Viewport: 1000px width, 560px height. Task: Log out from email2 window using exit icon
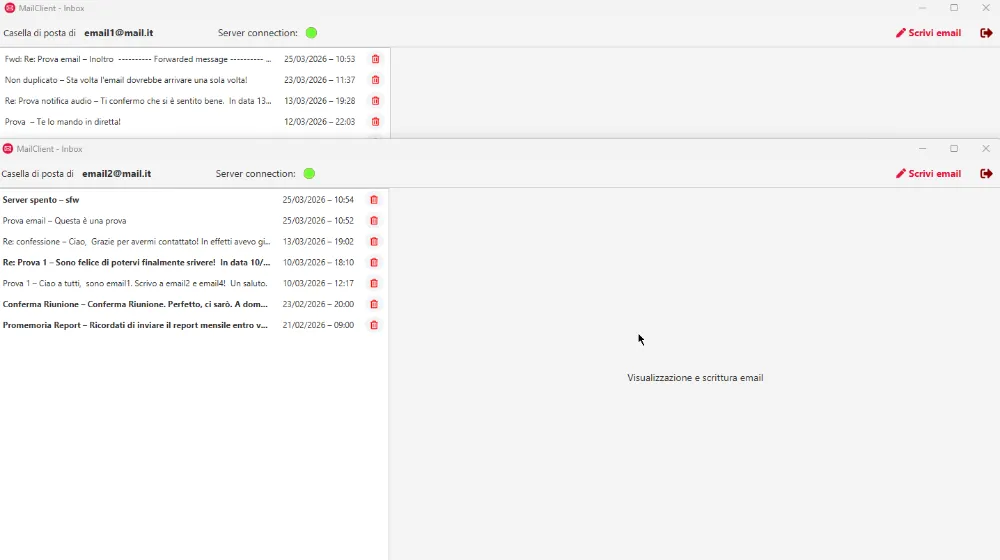pyautogui.click(x=986, y=173)
